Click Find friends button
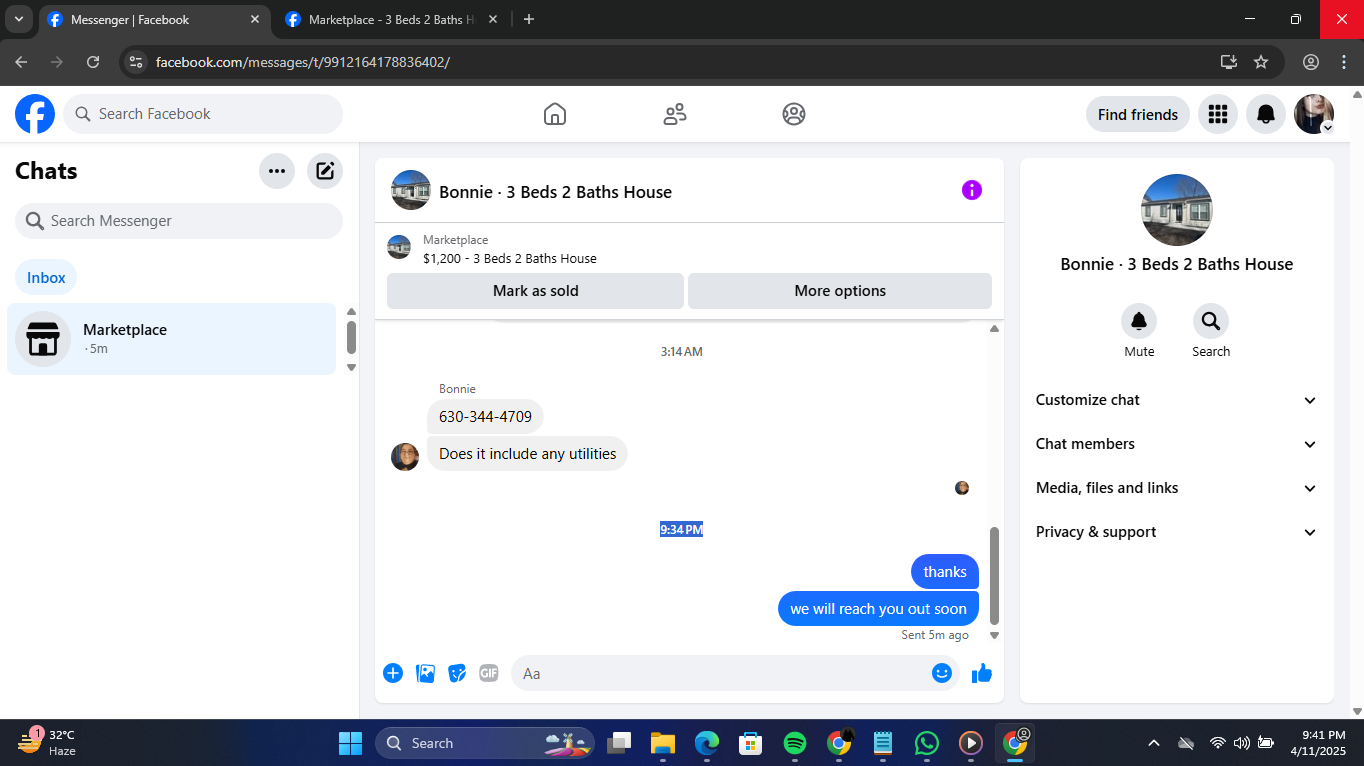 pyautogui.click(x=1138, y=114)
